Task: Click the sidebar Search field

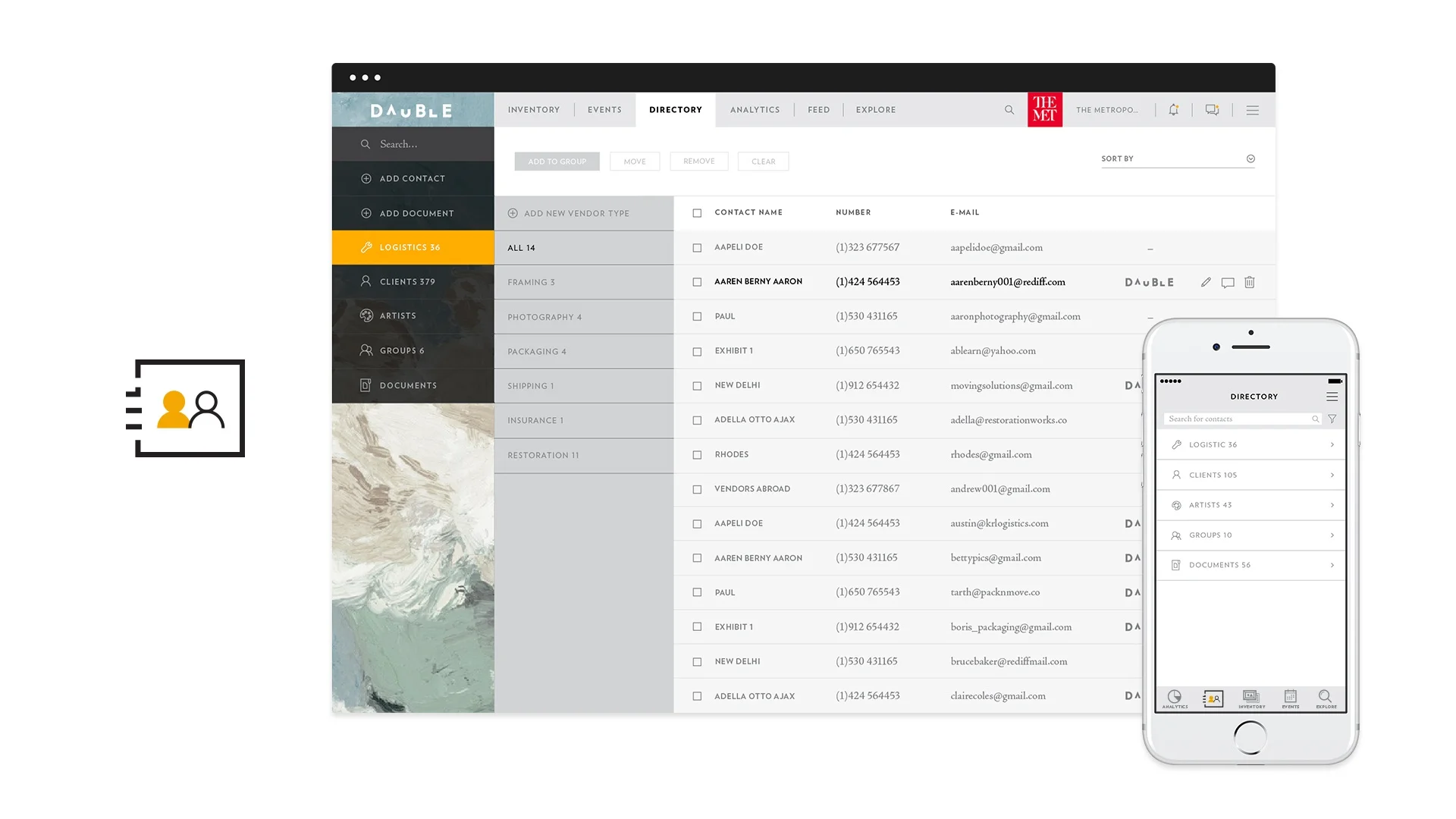Action: click(413, 144)
